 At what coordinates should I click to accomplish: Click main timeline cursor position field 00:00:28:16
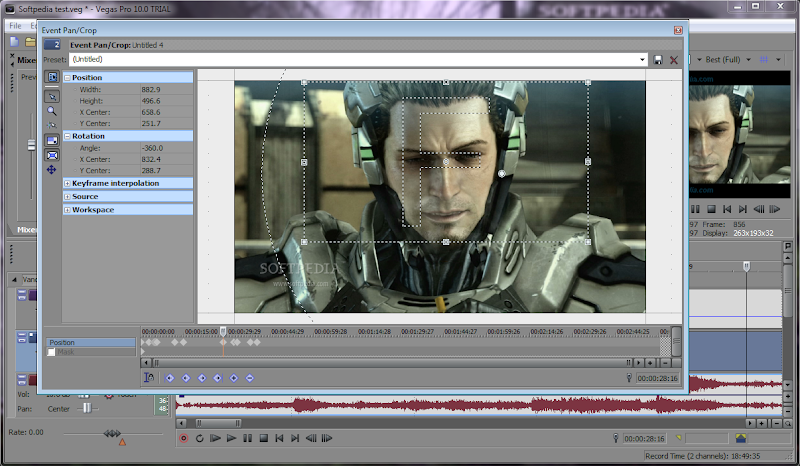pos(644,438)
